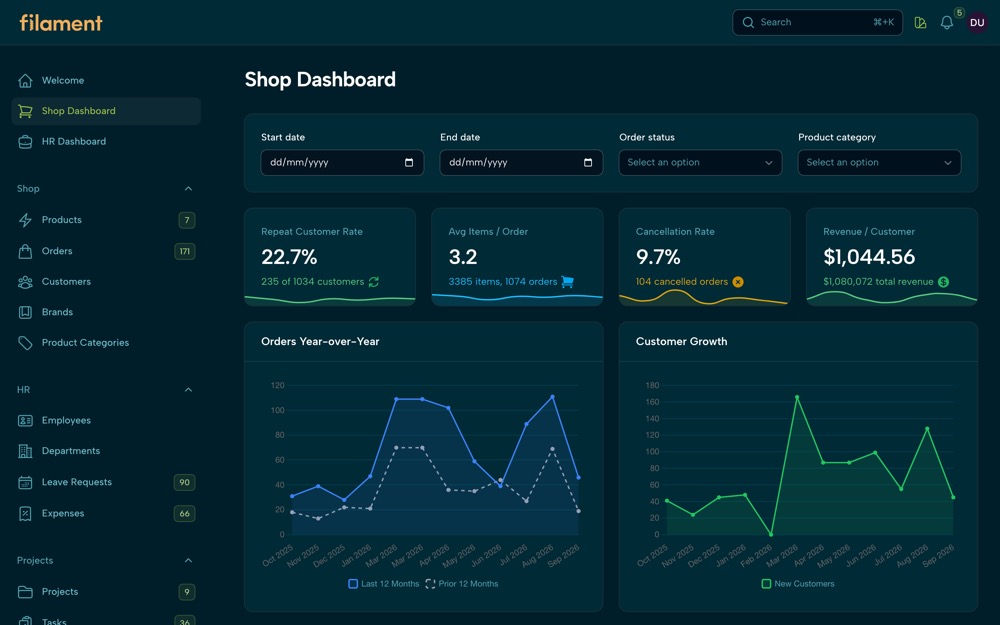The height and width of the screenshot is (625, 1000).
Task: Click the dollar icon in Revenue card
Action: 943,282
